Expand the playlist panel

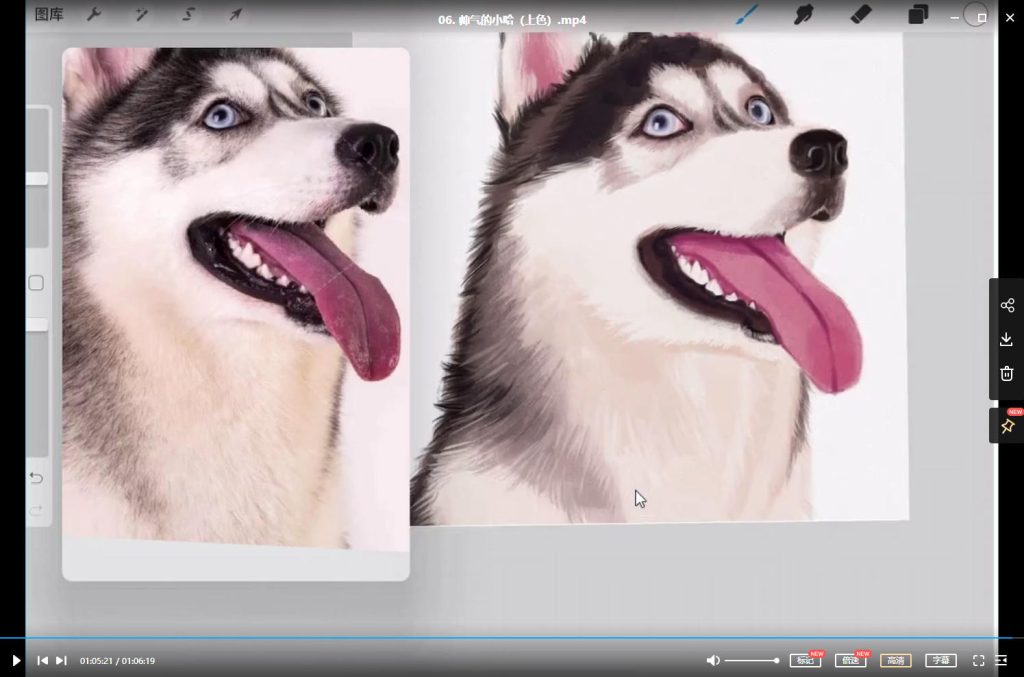pyautogui.click(x=1001, y=660)
